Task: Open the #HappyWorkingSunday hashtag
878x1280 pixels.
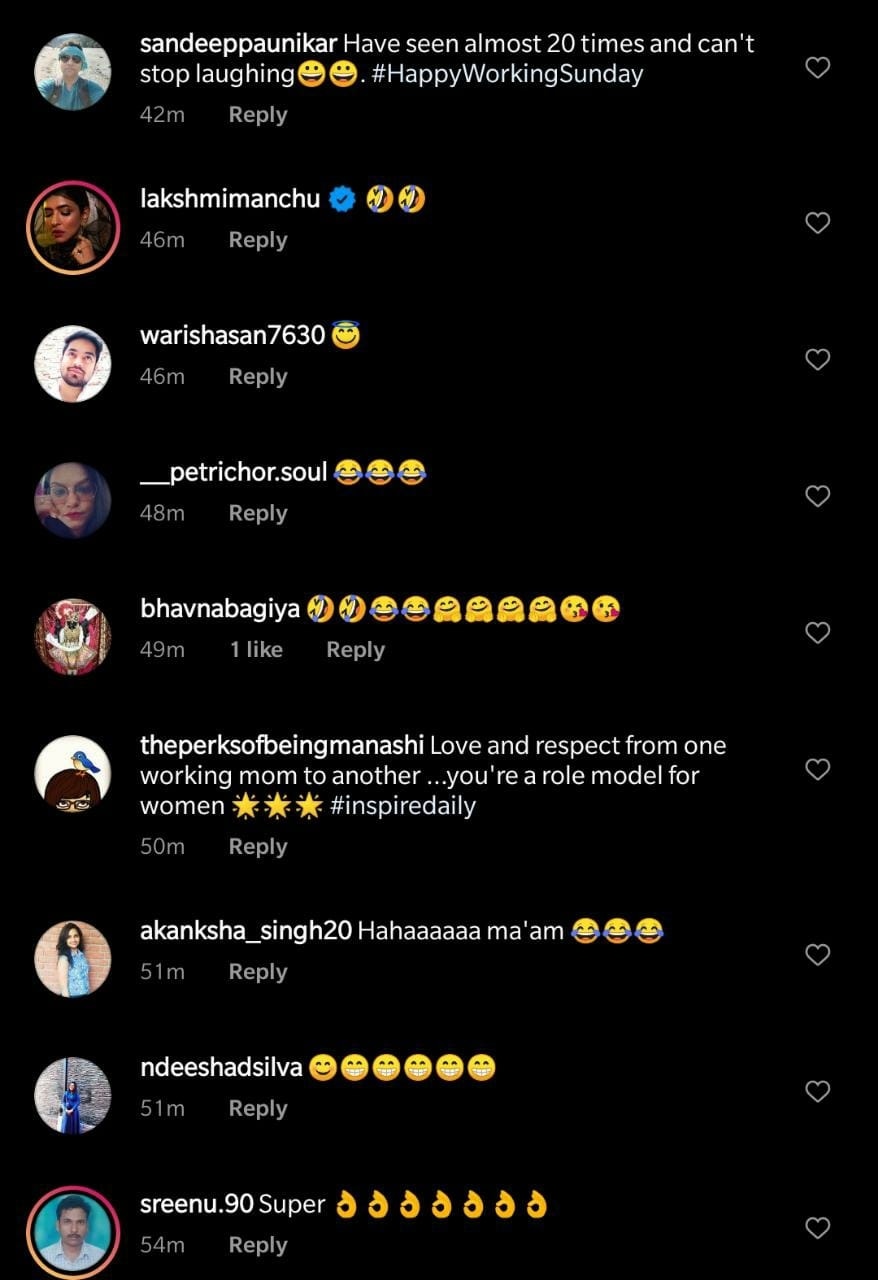Action: 507,74
